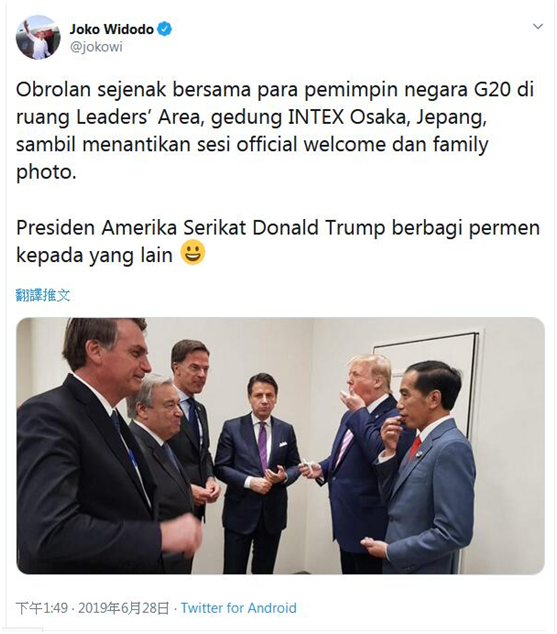557x634 pixels.
Task: Open the Twitter for Android source link
Action: pyautogui.click(x=238, y=608)
